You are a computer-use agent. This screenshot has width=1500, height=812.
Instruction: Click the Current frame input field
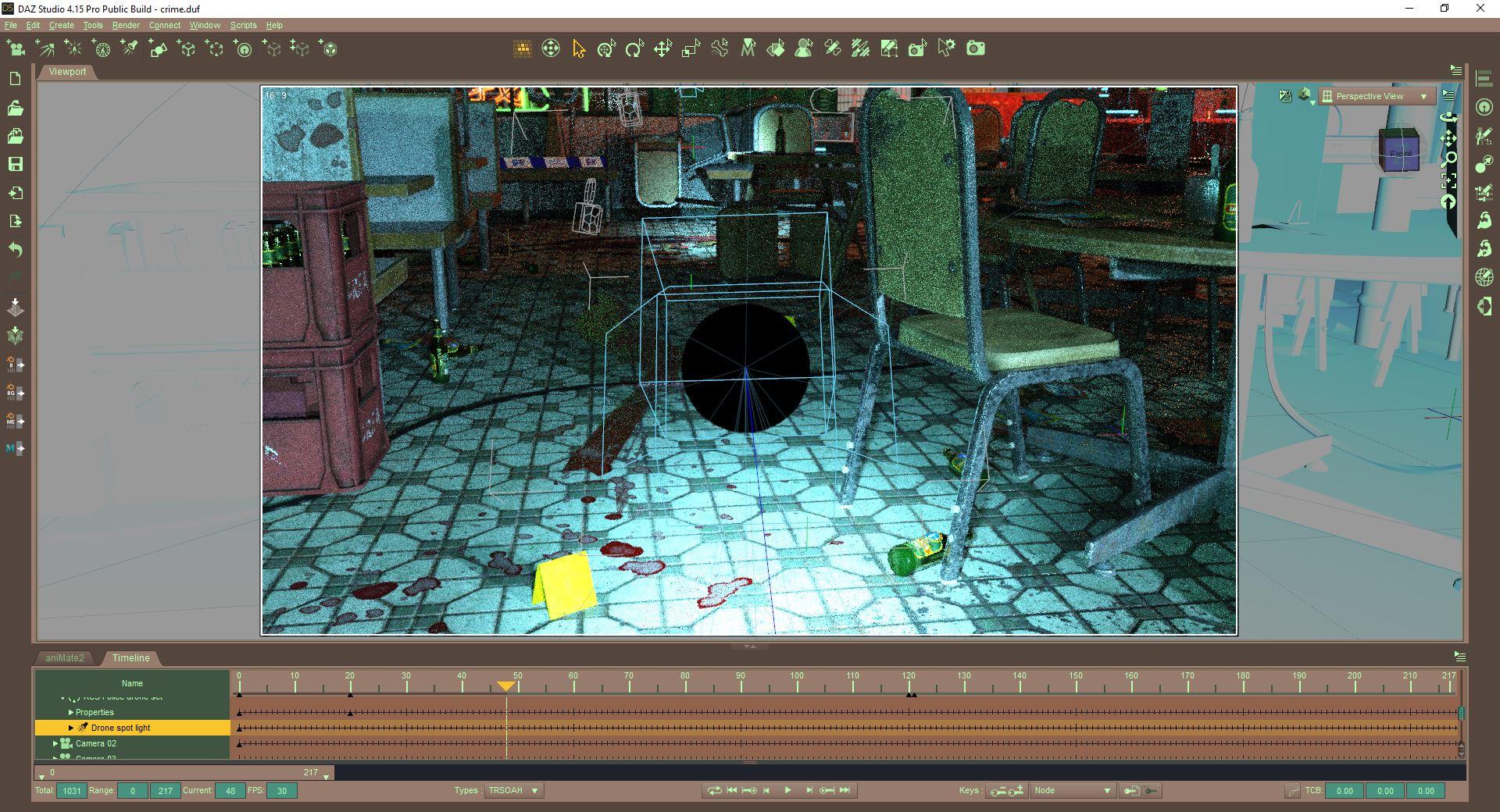[x=230, y=791]
